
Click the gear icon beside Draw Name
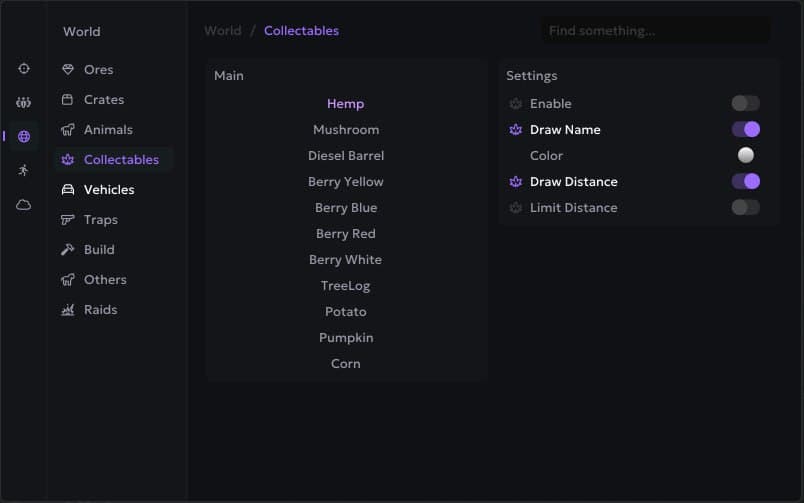click(516, 130)
